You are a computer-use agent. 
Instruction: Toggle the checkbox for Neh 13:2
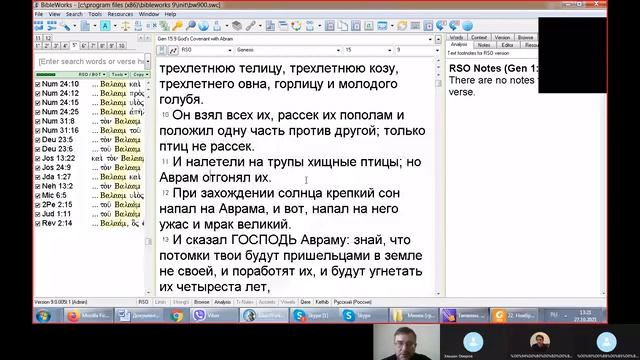pos(38,187)
